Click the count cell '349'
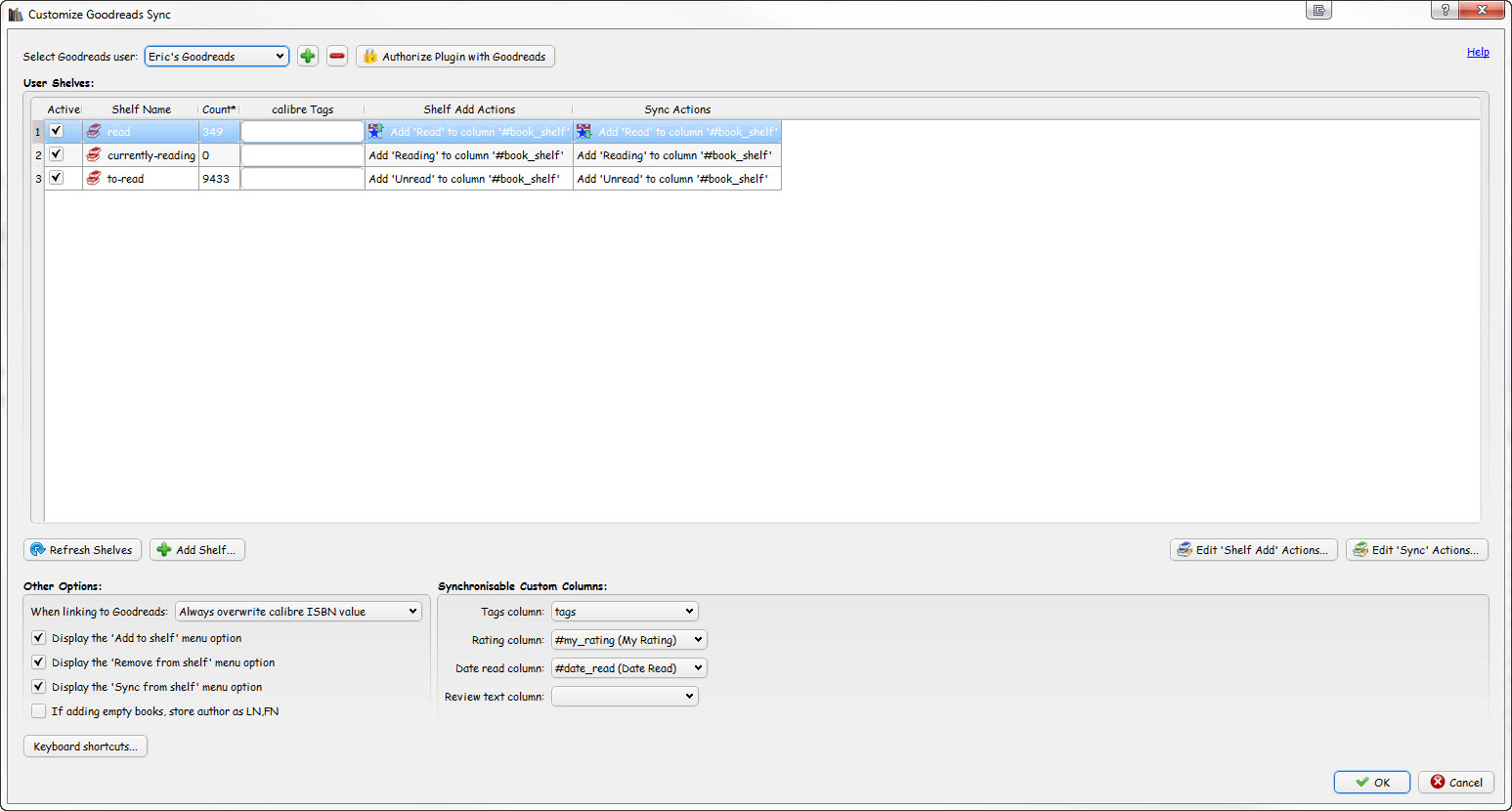The width and height of the screenshot is (1512, 811). (219, 132)
